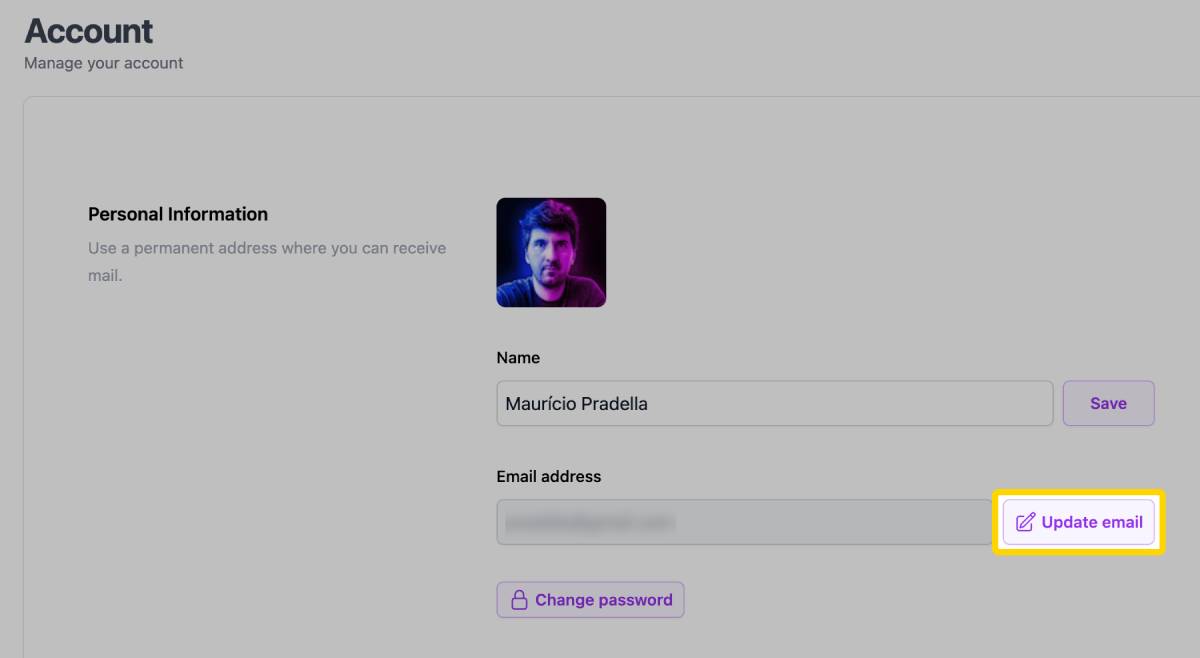
Task: Click the Change password control
Action: (590, 599)
